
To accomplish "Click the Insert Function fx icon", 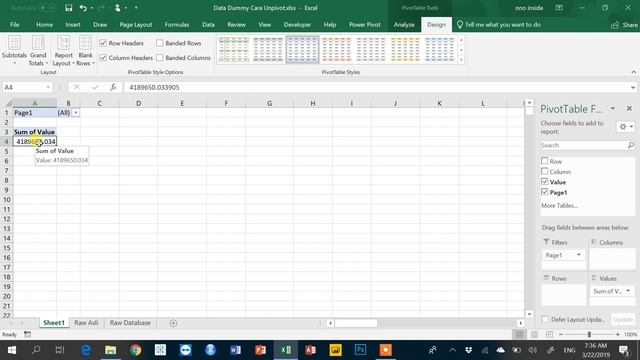I will [113, 87].
